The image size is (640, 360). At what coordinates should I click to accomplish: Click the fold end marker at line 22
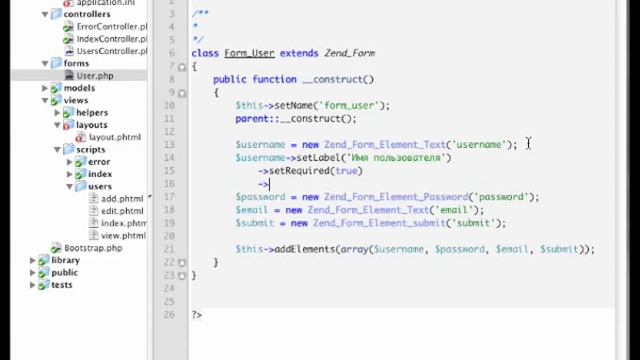tap(182, 263)
